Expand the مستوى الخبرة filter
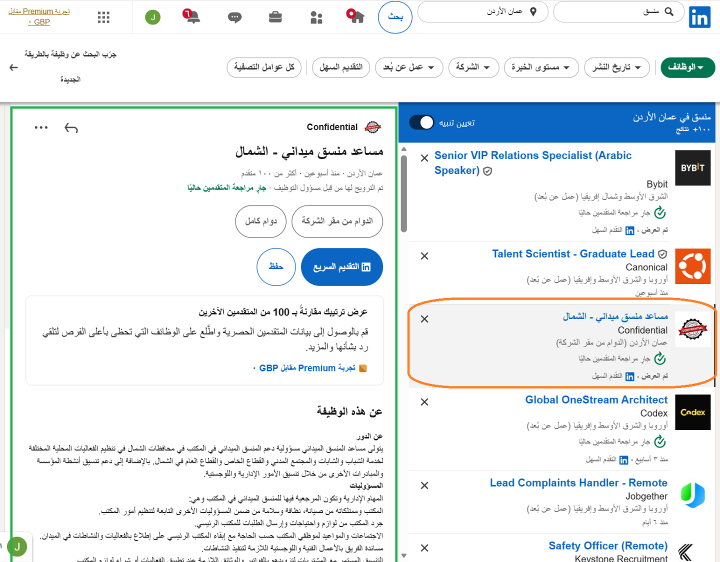 click(x=541, y=67)
